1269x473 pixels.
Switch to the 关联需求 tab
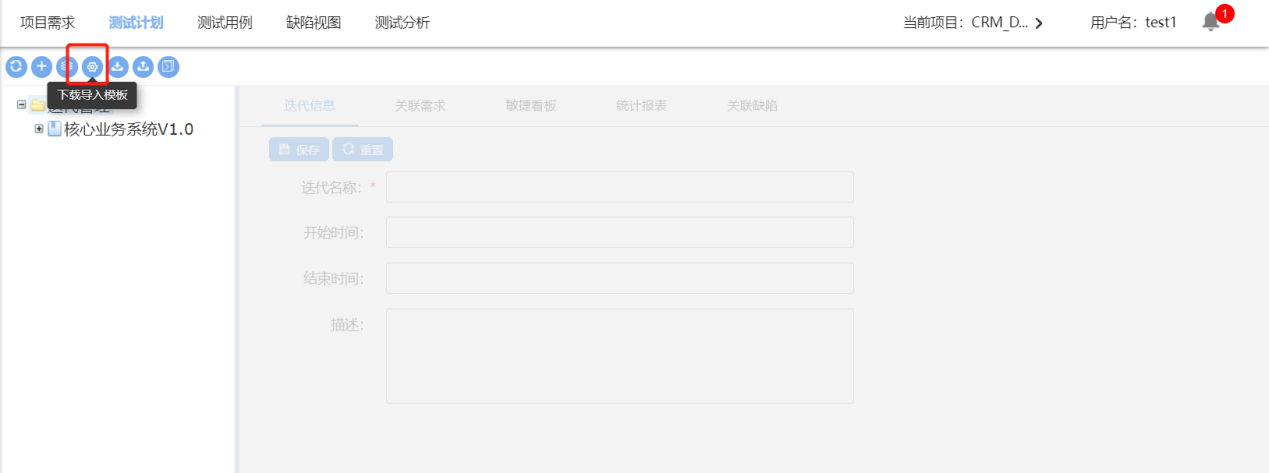[420, 105]
